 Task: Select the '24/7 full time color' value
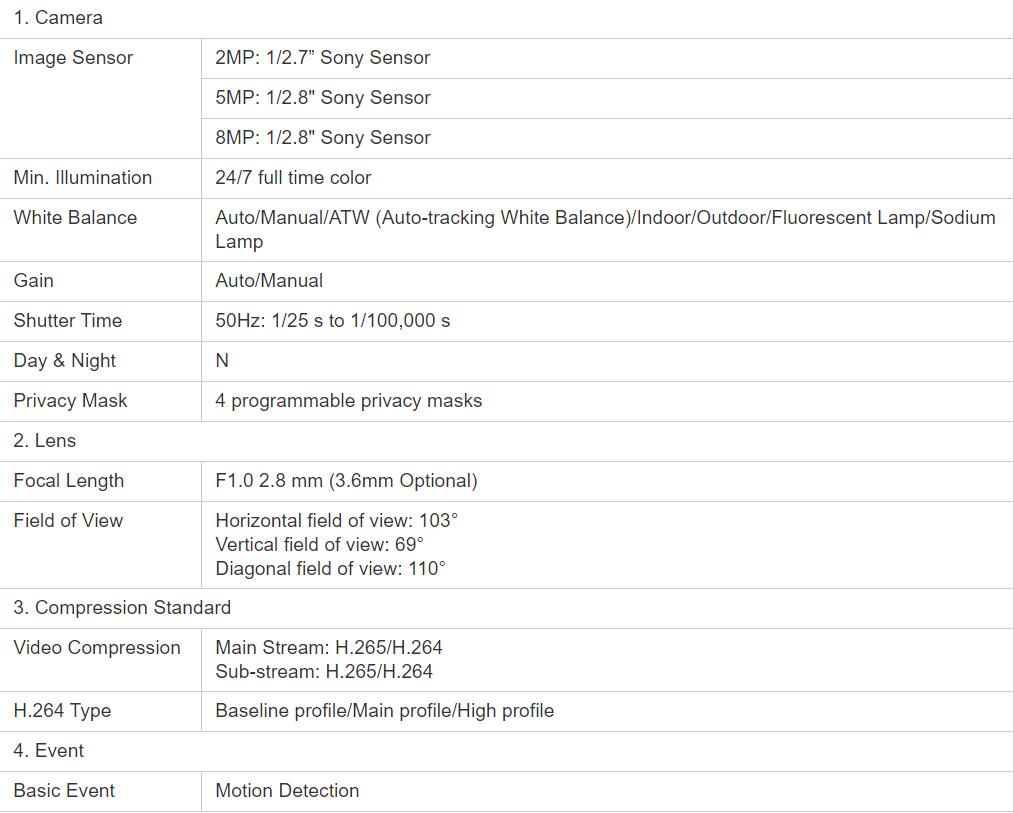click(x=293, y=178)
